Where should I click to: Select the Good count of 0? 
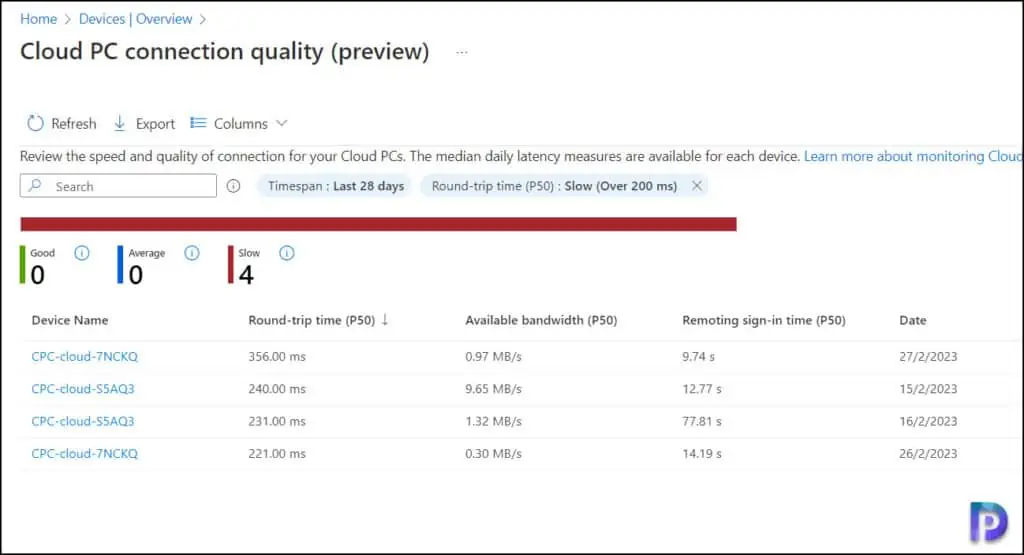click(x=38, y=275)
